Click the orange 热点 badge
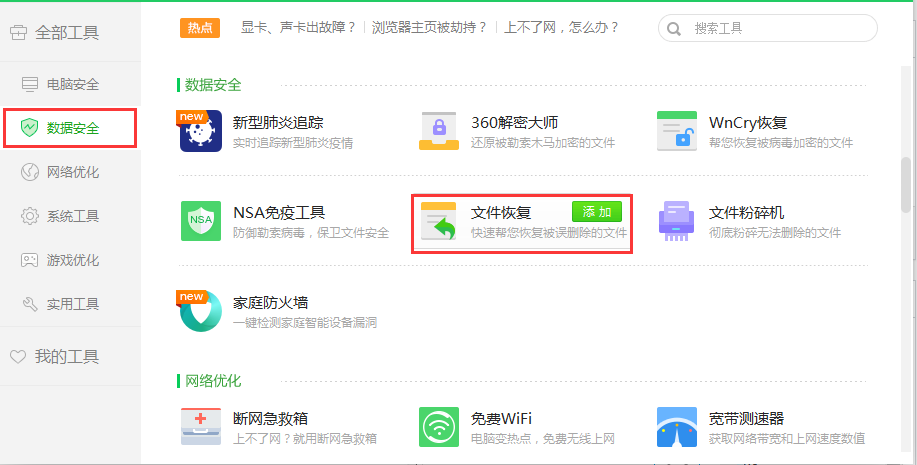917x465 pixels. click(x=200, y=27)
